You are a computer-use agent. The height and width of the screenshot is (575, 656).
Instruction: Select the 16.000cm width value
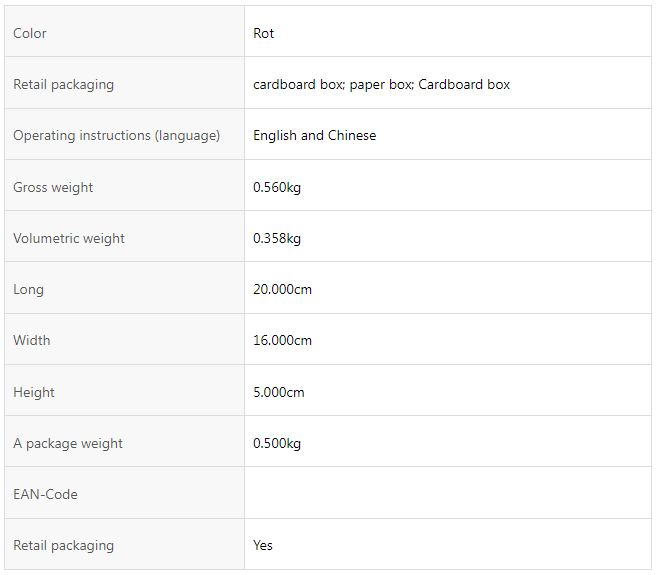coord(282,340)
